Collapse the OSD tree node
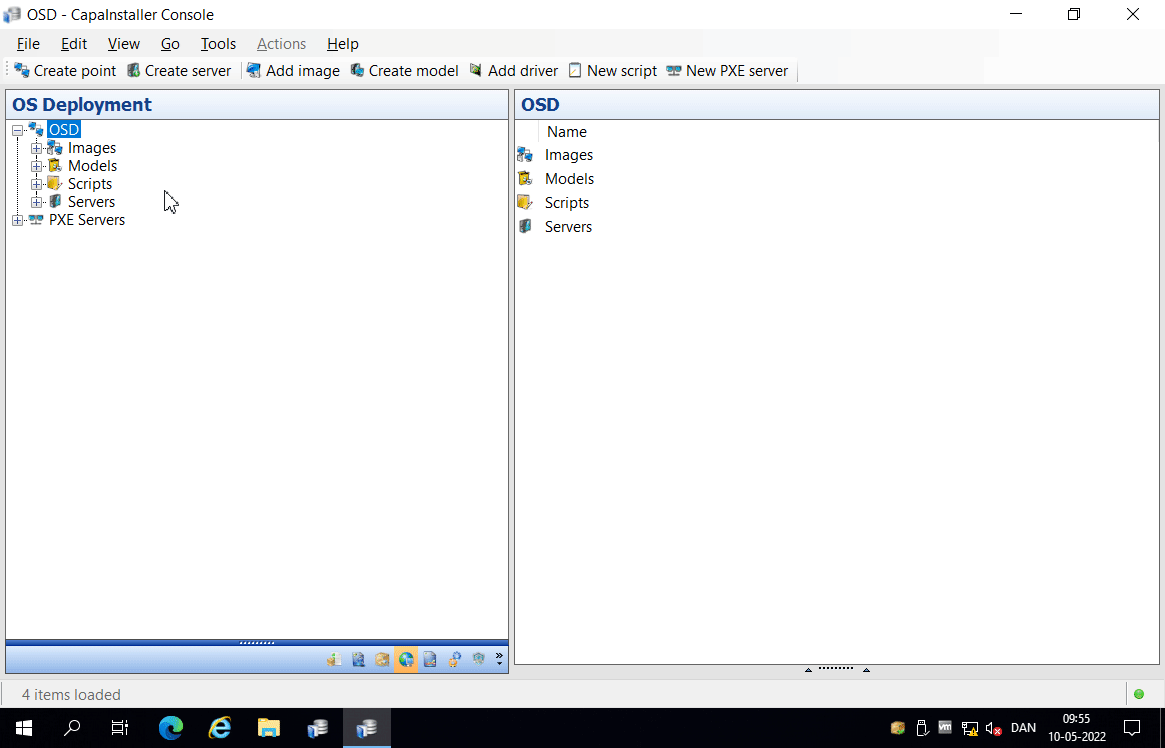1165x748 pixels. coord(18,131)
